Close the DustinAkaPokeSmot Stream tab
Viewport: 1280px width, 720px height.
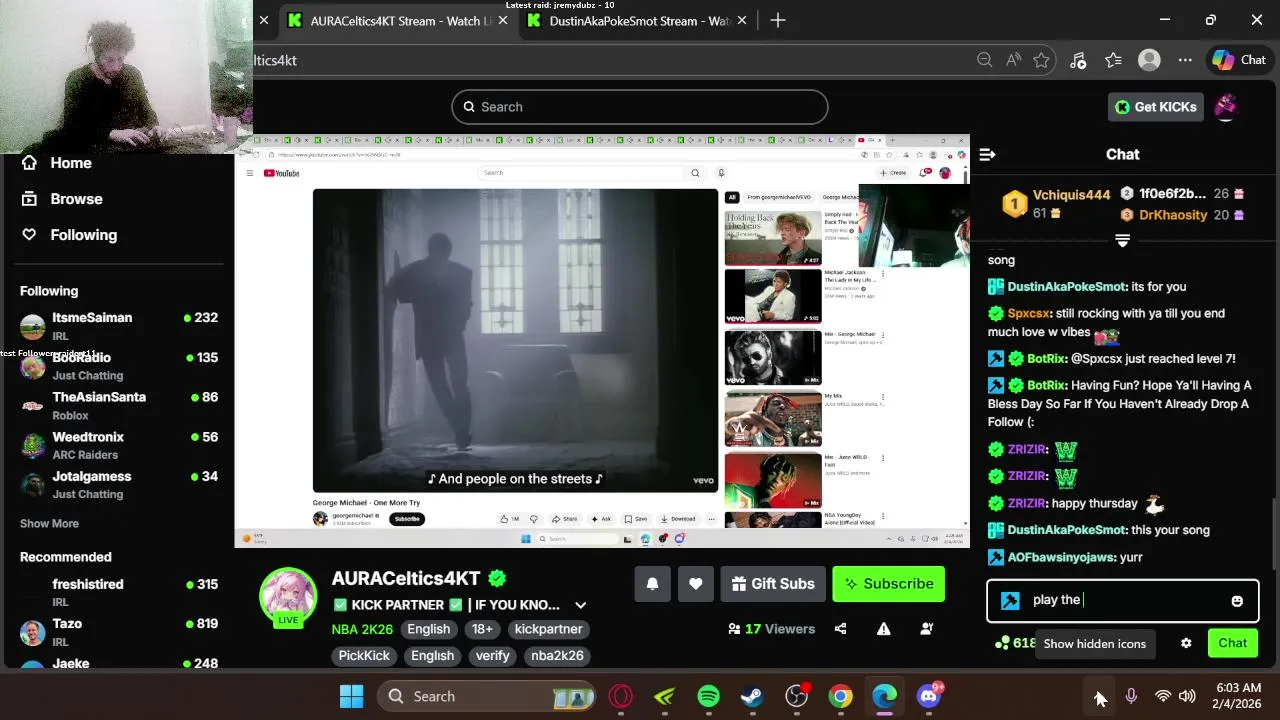742,20
